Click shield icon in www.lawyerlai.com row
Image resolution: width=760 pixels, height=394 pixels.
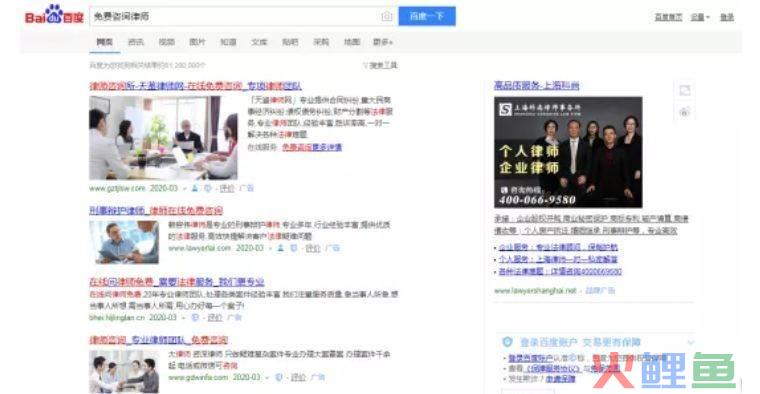coord(293,248)
